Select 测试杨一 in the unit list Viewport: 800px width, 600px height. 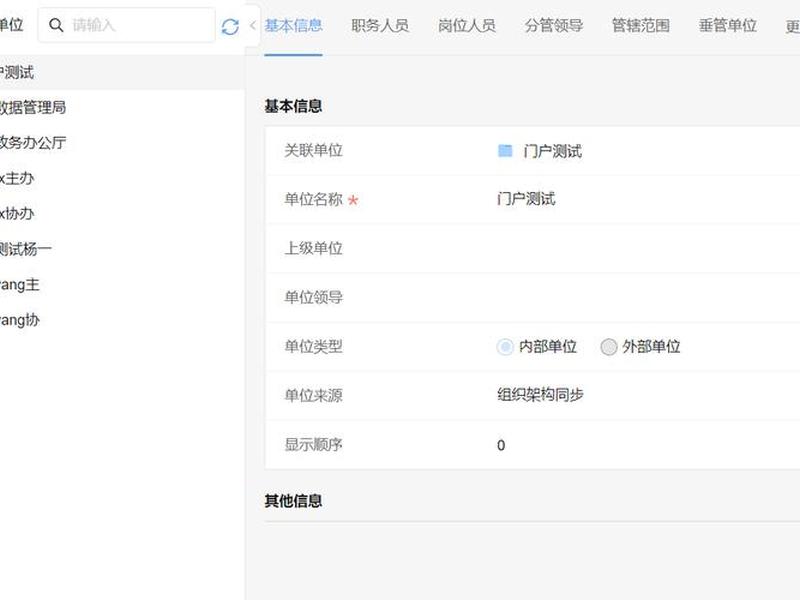tap(122, 249)
